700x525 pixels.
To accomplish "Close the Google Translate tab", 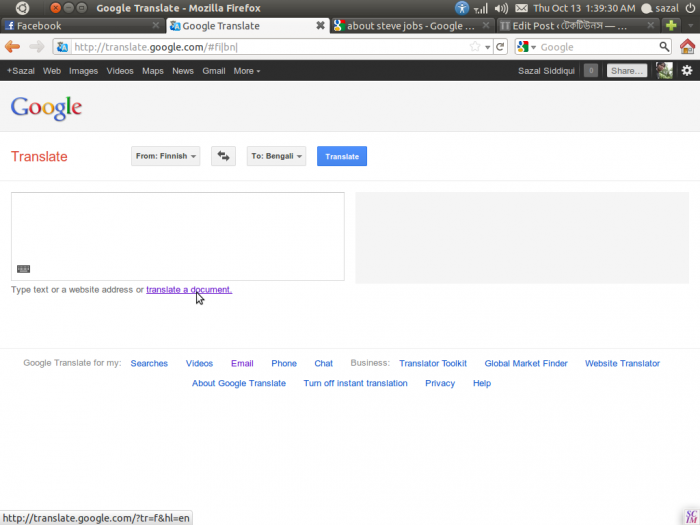I will (x=320, y=25).
